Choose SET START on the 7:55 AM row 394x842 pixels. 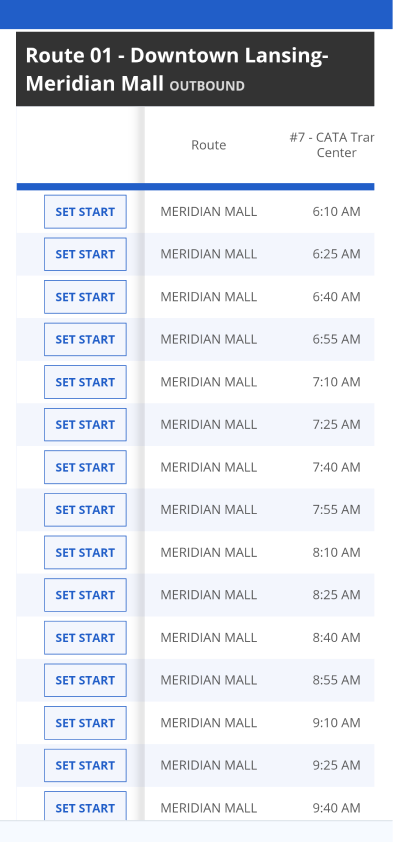(x=85, y=510)
